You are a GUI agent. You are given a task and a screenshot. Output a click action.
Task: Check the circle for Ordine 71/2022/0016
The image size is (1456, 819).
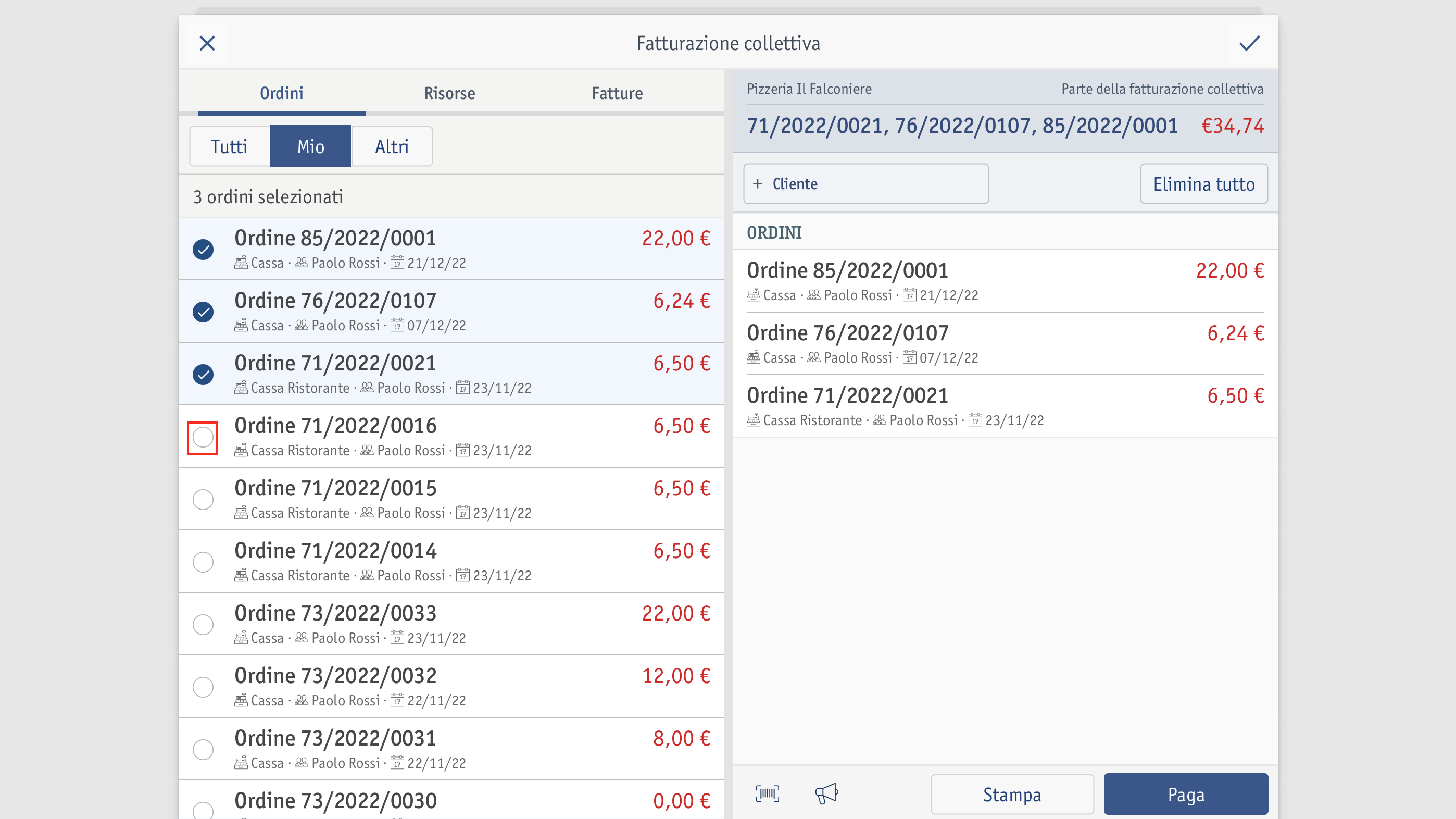pyautogui.click(x=203, y=437)
